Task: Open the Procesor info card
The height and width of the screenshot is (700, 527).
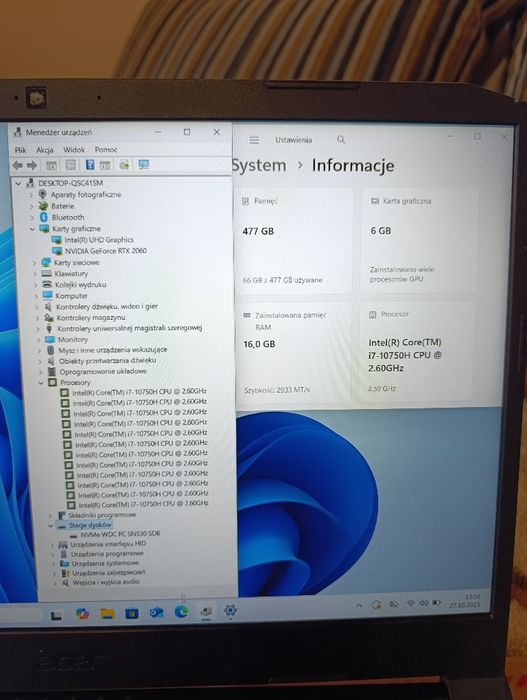Action: [x=416, y=352]
